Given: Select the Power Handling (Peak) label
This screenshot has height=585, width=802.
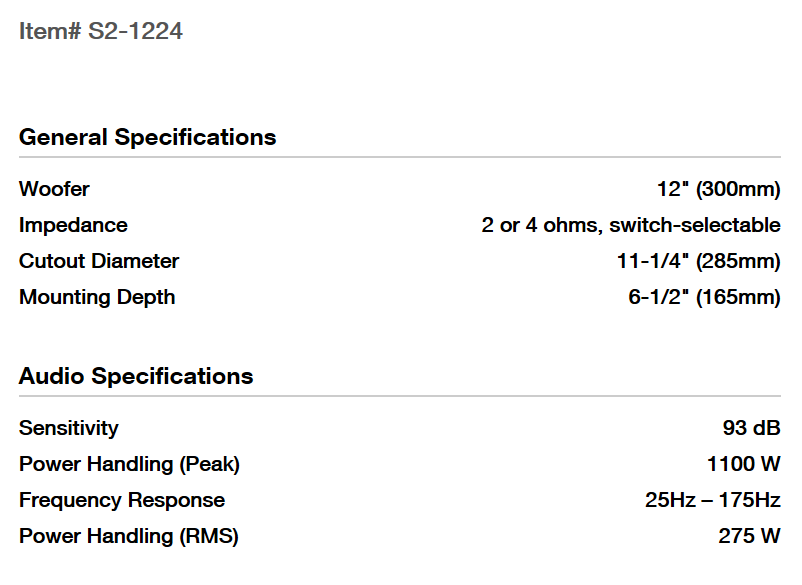Looking at the screenshot, I should point(129,464).
